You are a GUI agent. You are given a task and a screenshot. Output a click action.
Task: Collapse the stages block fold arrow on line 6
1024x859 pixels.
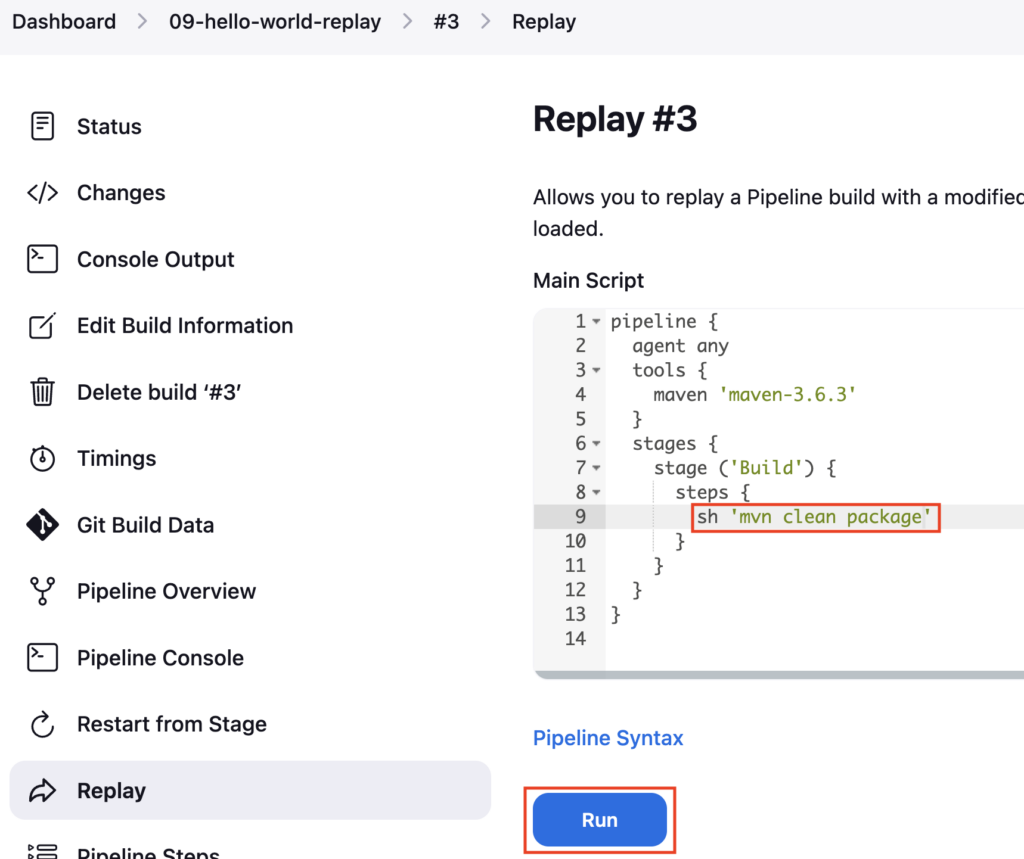596,444
